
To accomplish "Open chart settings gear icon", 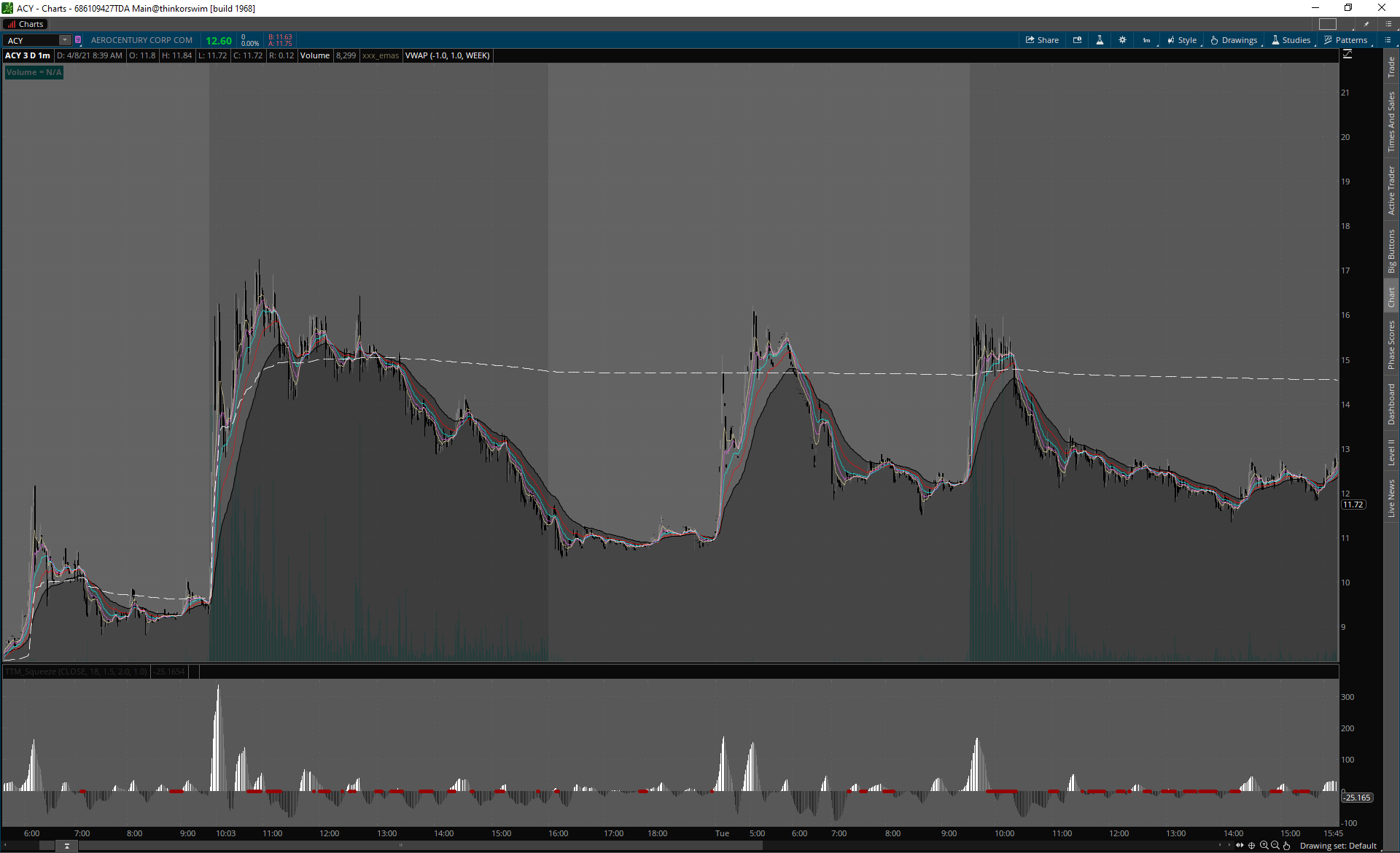I will (x=1122, y=40).
